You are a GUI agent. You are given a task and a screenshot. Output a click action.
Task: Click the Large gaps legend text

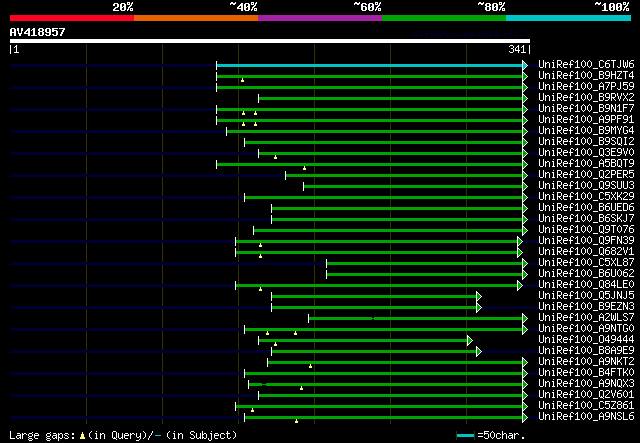(42, 436)
